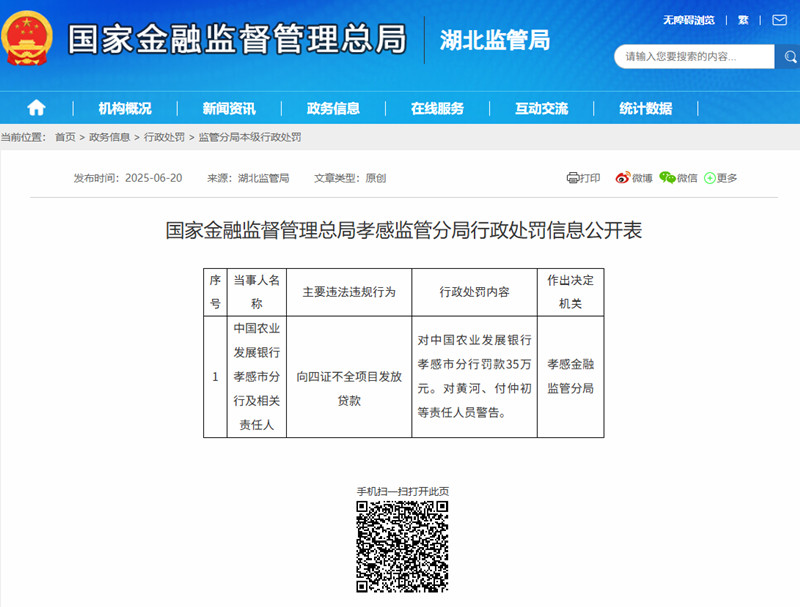Focus the search input field
The image size is (800, 607).
(694, 57)
